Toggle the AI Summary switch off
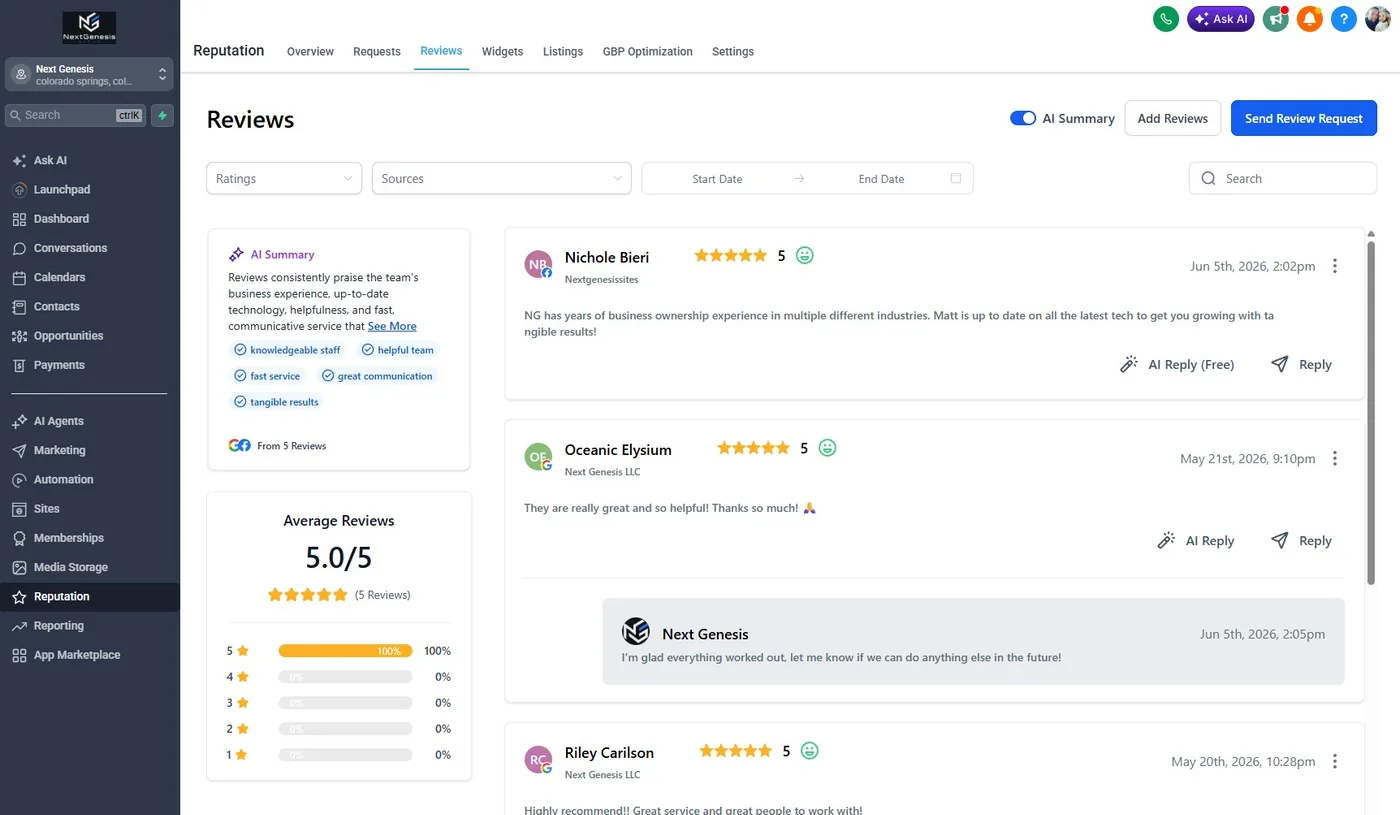This screenshot has height=815, width=1400. (x=1023, y=118)
